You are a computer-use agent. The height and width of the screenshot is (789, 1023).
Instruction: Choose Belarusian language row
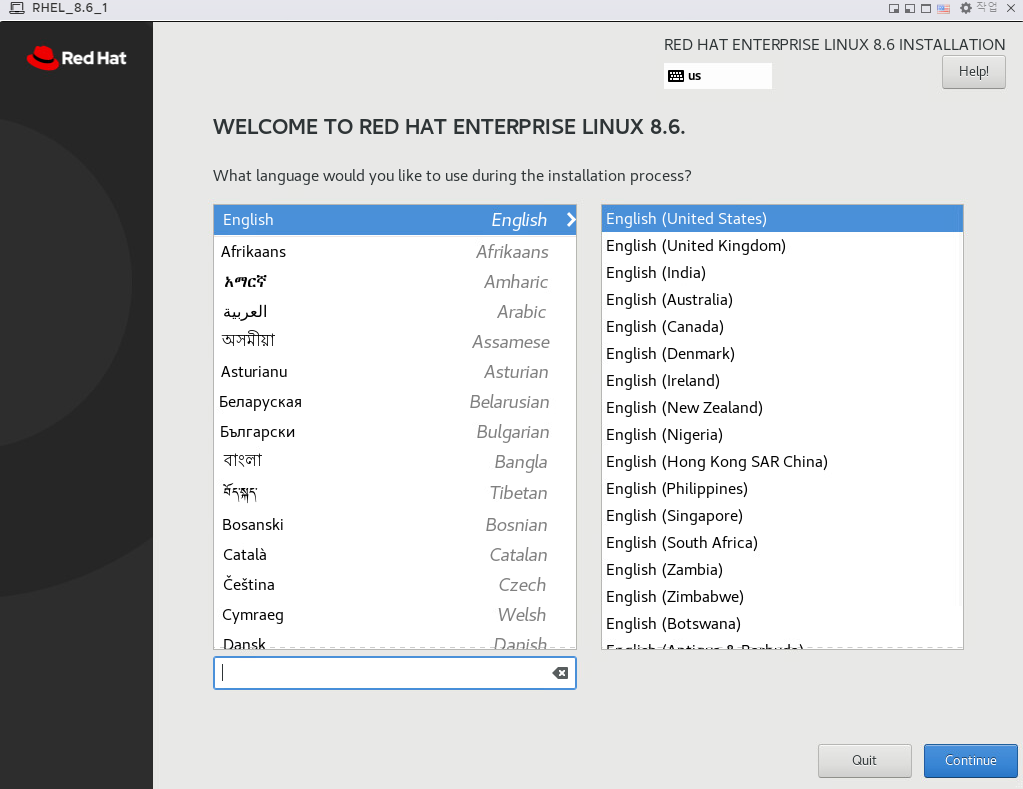click(x=395, y=401)
